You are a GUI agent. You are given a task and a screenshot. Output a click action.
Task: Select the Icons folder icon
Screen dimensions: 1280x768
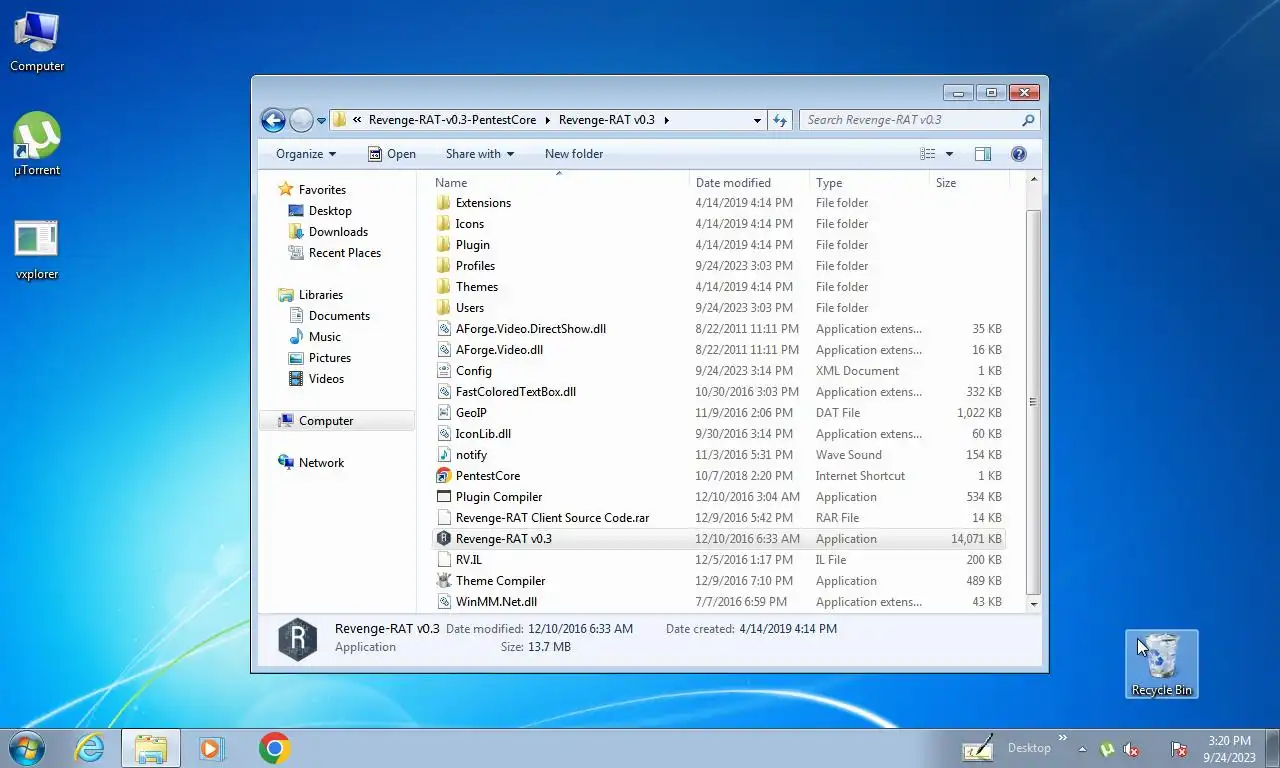[445, 224]
